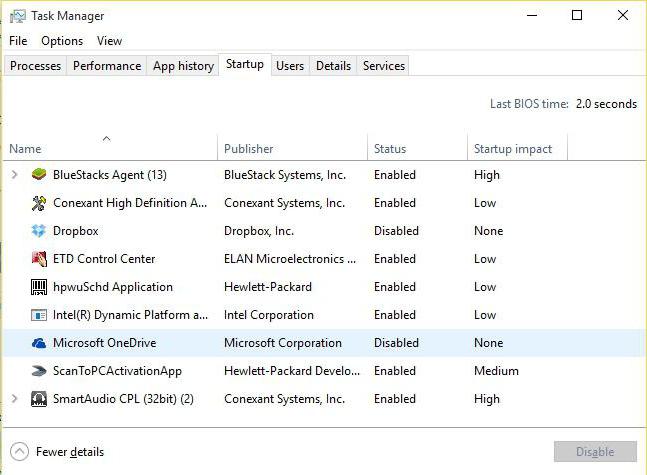Click the Hewlett-Packard publisher in hpwuSchd row

click(268, 287)
